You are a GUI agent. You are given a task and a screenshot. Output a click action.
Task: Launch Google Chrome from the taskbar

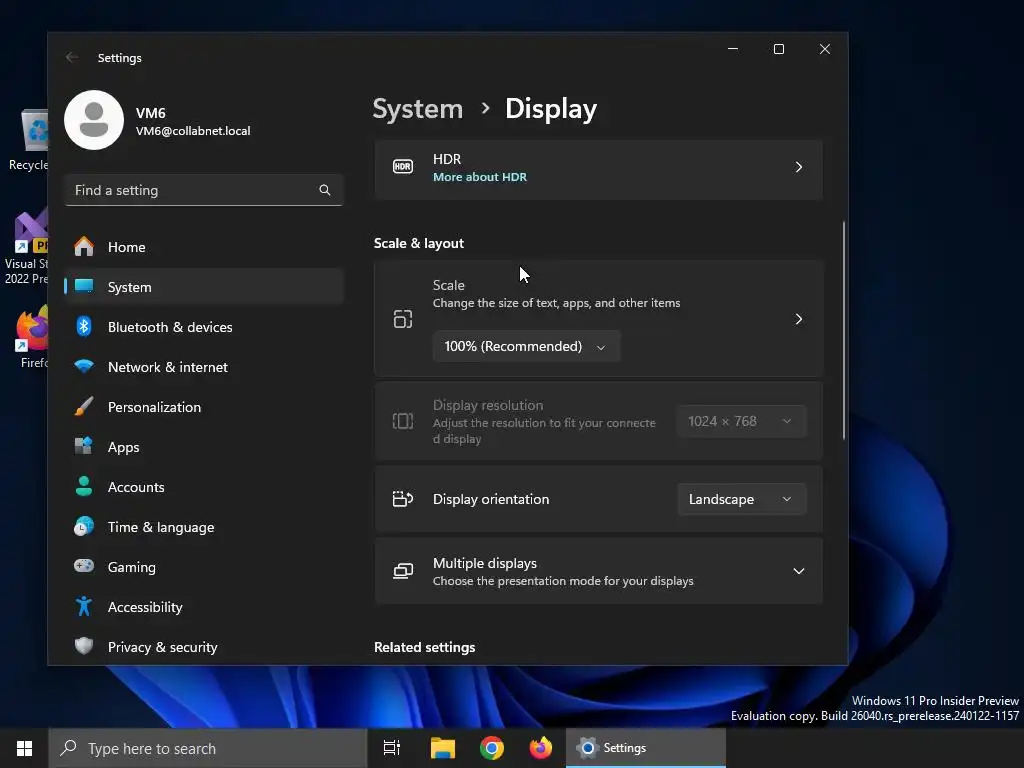pos(492,748)
